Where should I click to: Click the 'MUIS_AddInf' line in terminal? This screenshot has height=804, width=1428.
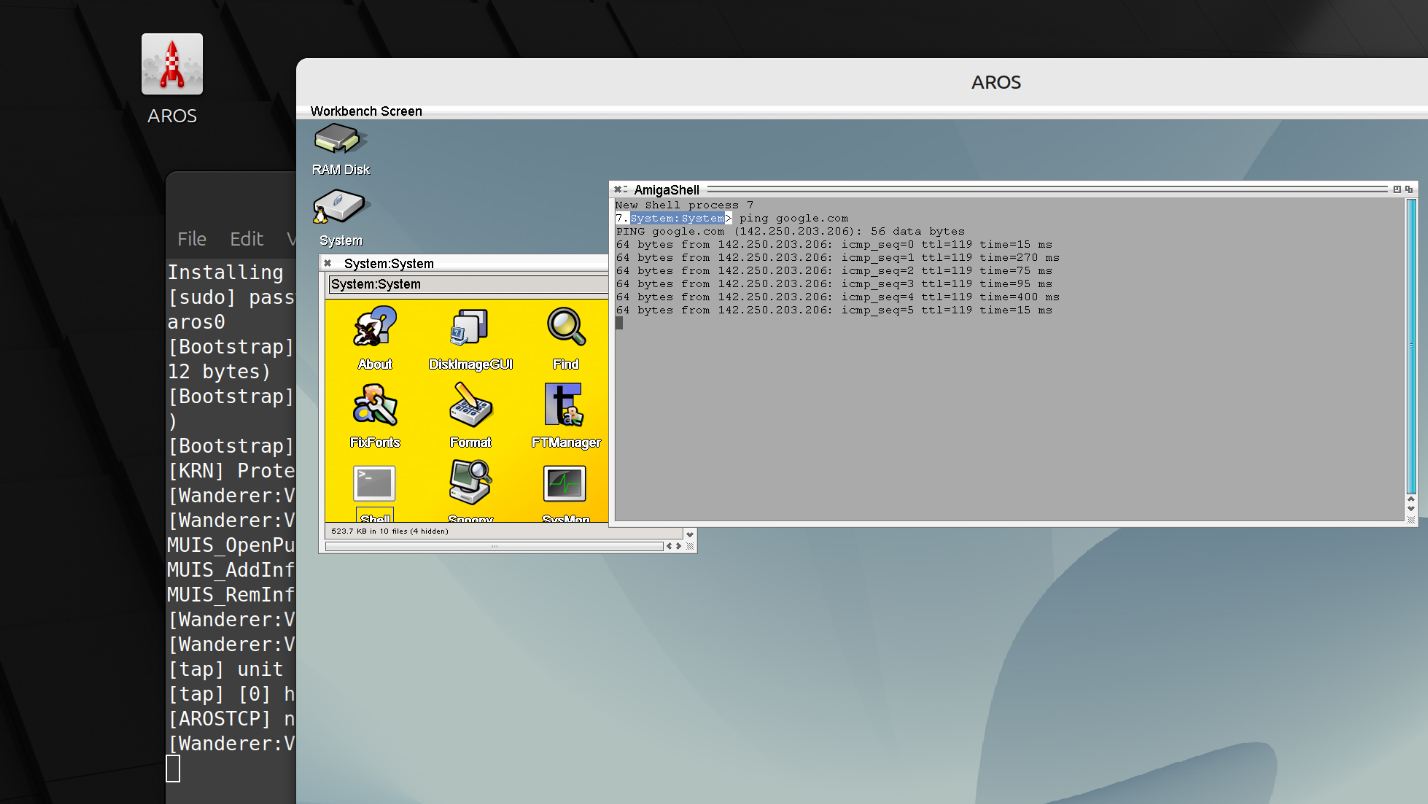coord(231,570)
